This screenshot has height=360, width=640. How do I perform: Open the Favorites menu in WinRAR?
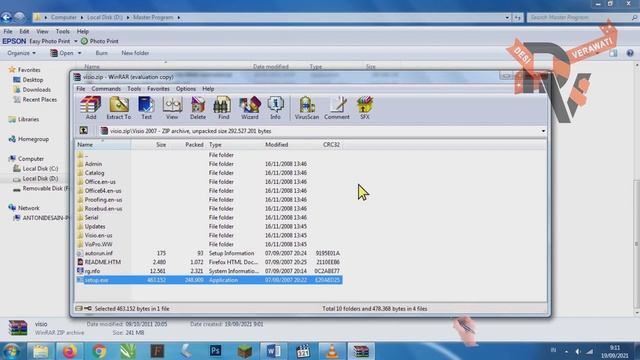(x=158, y=89)
